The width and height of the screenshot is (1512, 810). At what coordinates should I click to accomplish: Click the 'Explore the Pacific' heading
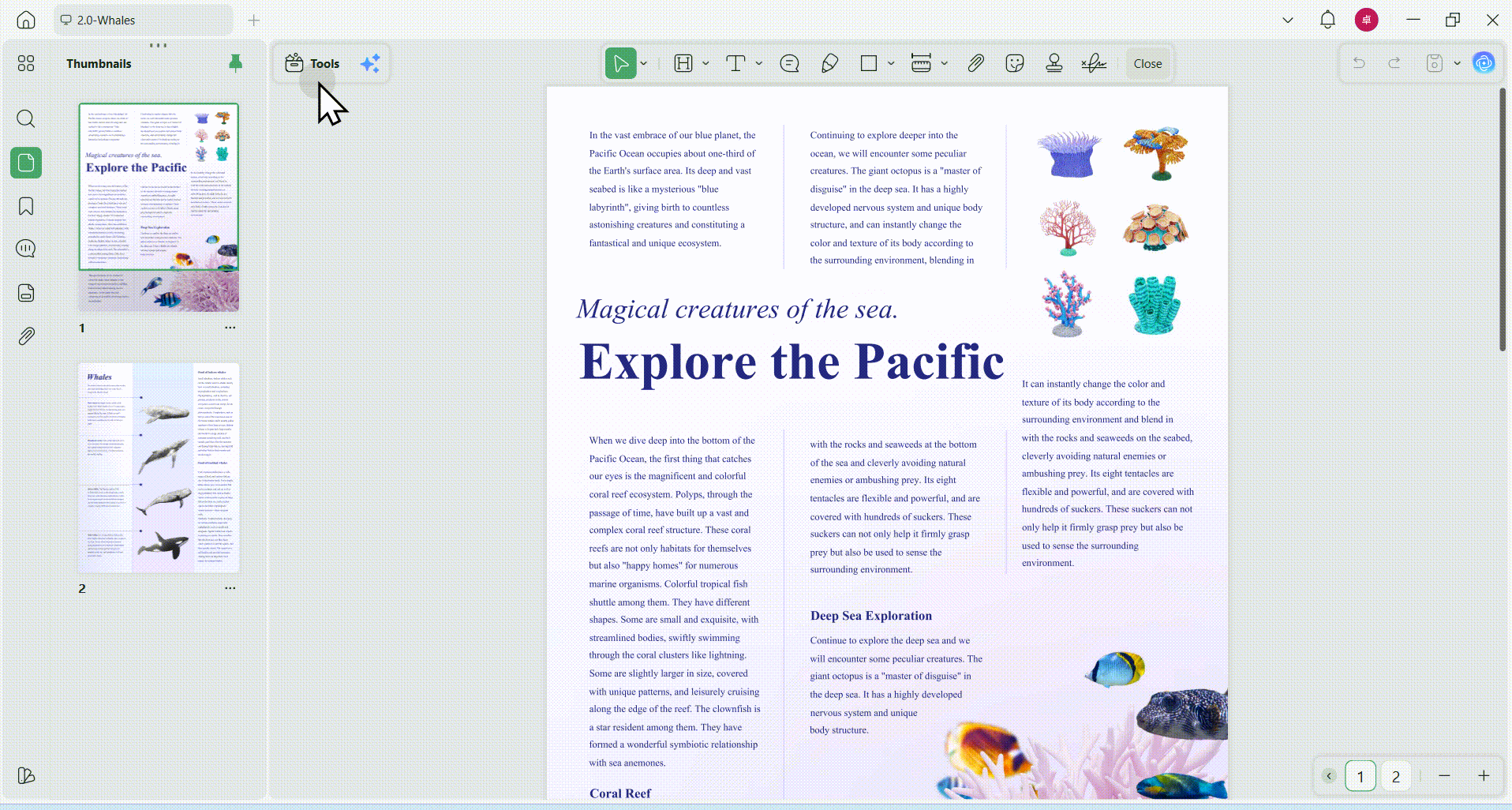click(x=792, y=362)
